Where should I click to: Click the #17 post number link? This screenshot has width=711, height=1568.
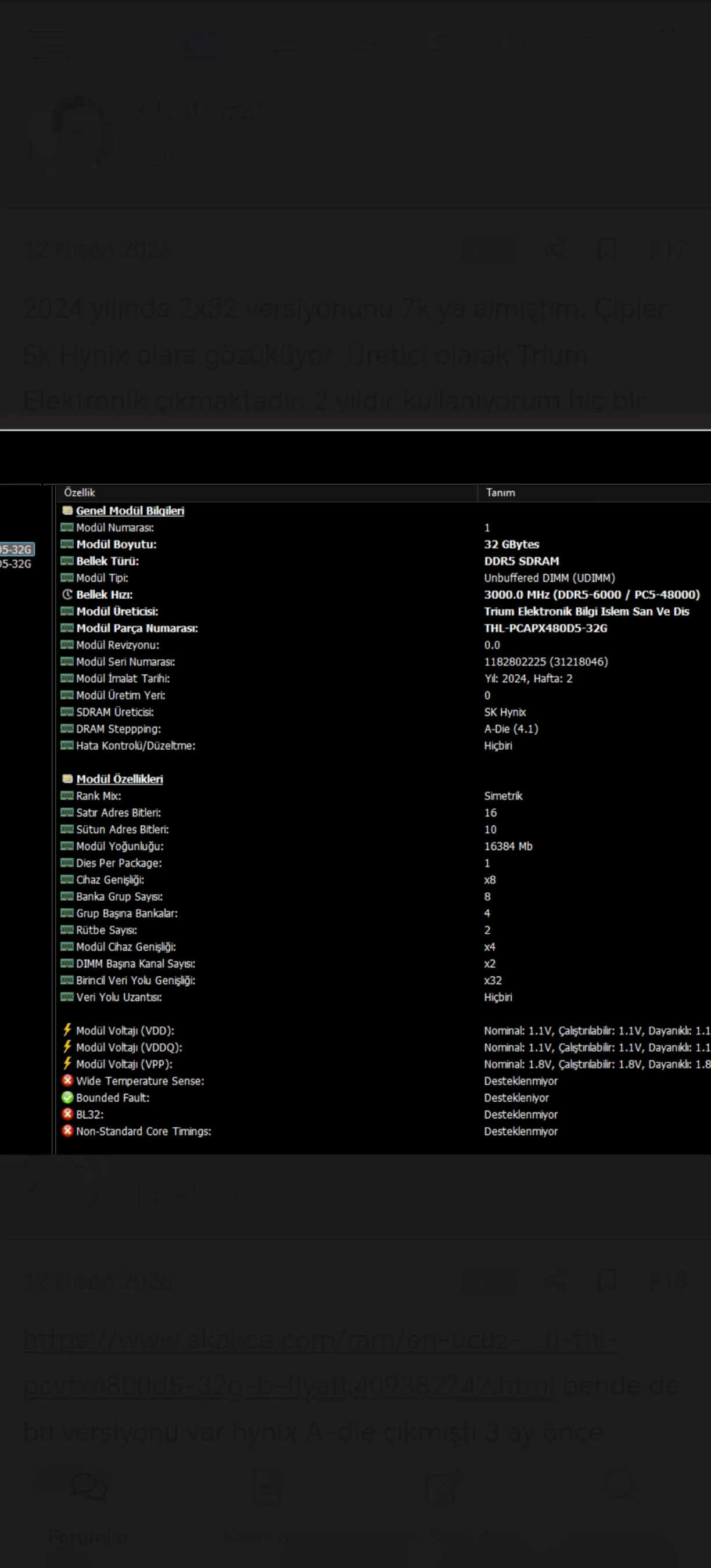668,250
